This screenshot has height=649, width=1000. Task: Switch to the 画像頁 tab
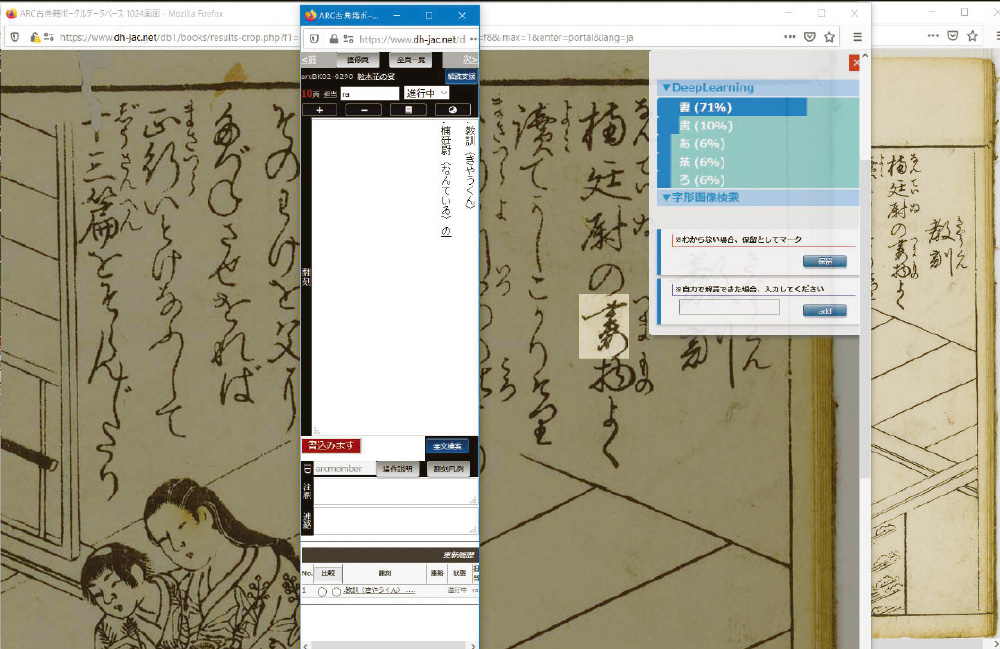pos(358,60)
